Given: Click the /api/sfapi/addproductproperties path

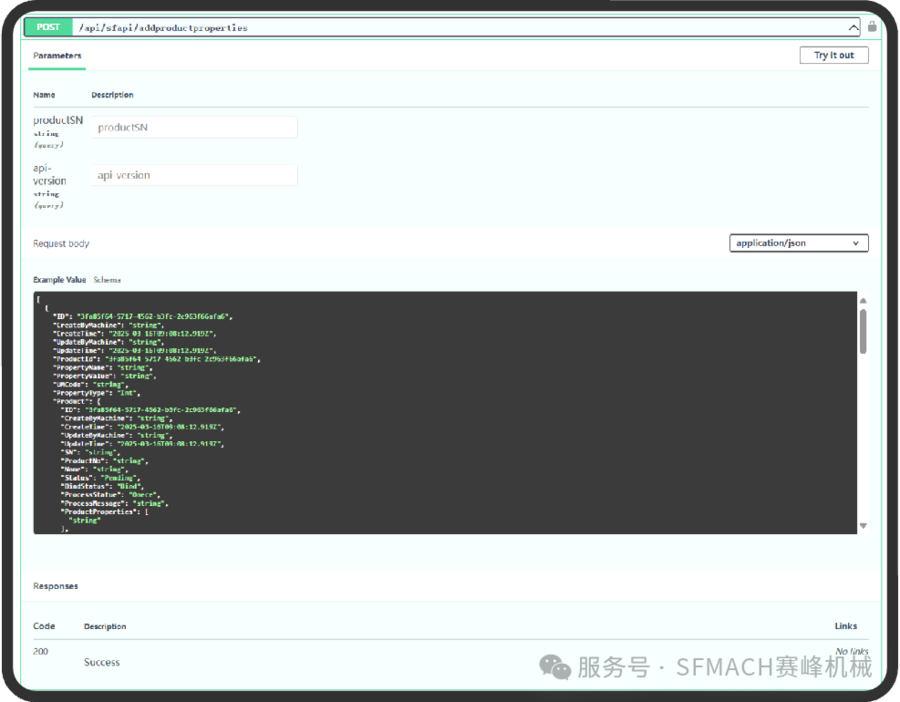Looking at the screenshot, I should click(x=163, y=28).
